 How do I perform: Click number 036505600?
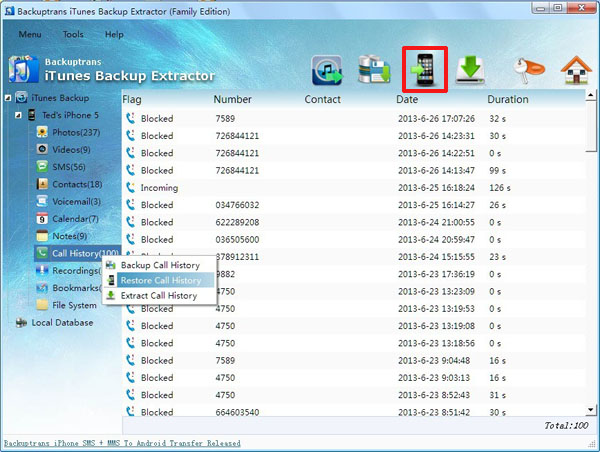click(x=237, y=240)
